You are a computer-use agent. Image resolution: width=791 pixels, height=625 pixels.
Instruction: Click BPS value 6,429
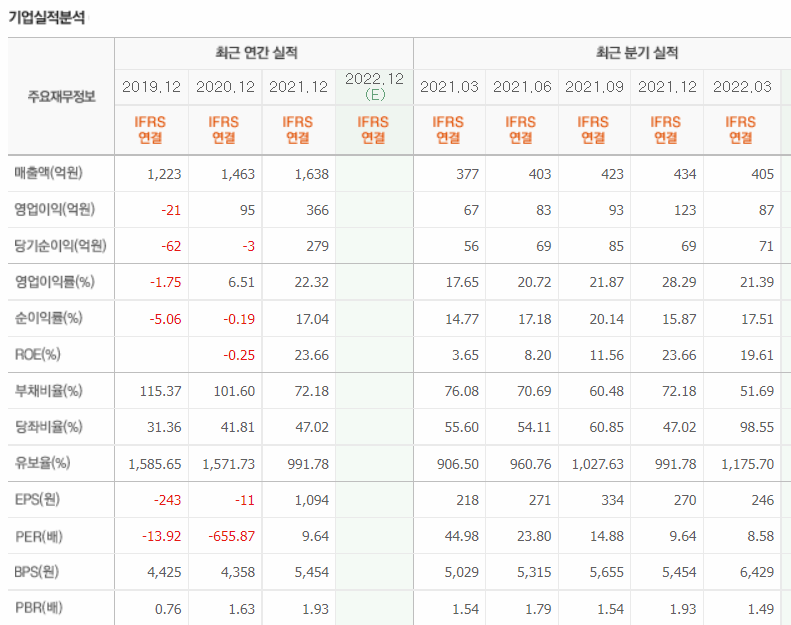point(757,573)
